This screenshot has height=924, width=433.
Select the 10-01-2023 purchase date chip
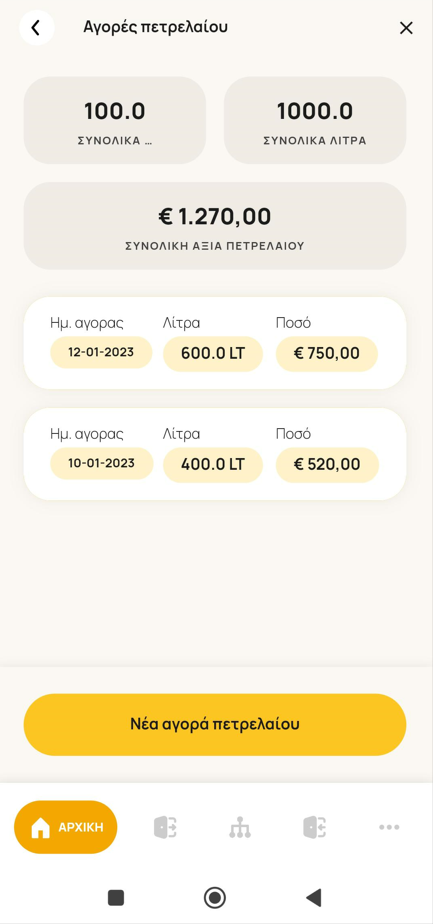pos(102,463)
